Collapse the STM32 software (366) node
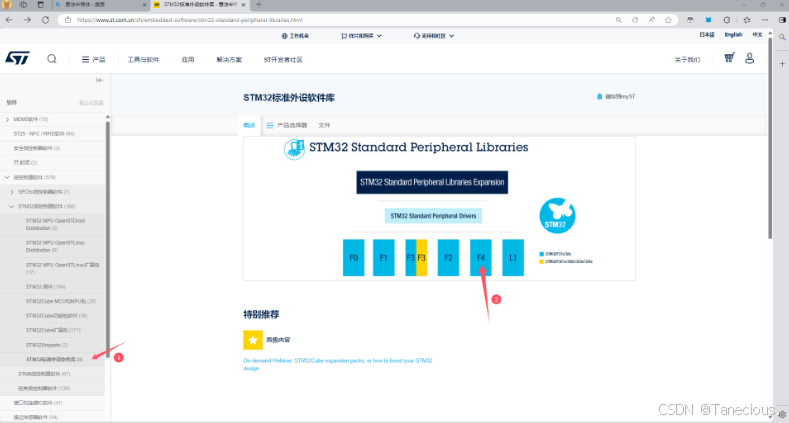This screenshot has height=423, width=789. tap(12, 206)
